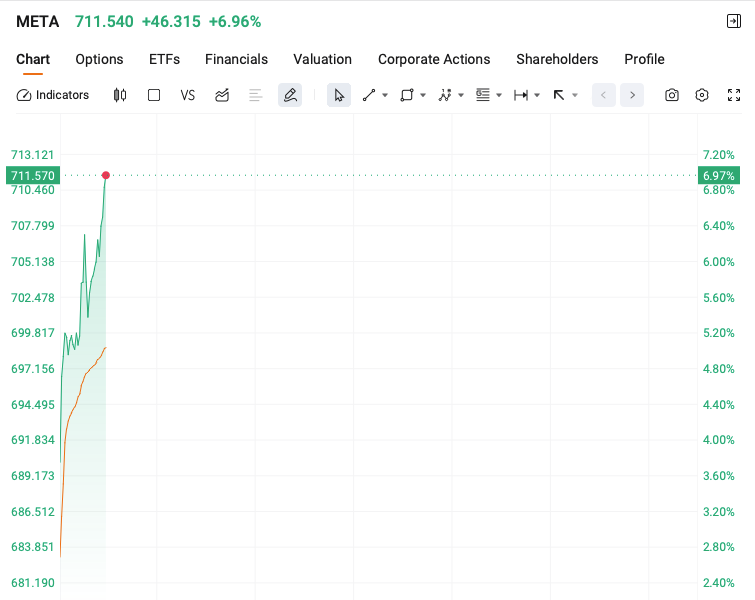The width and height of the screenshot is (755, 600).
Task: Expand the measurement tool dropdown arrow
Action: (x=537, y=95)
